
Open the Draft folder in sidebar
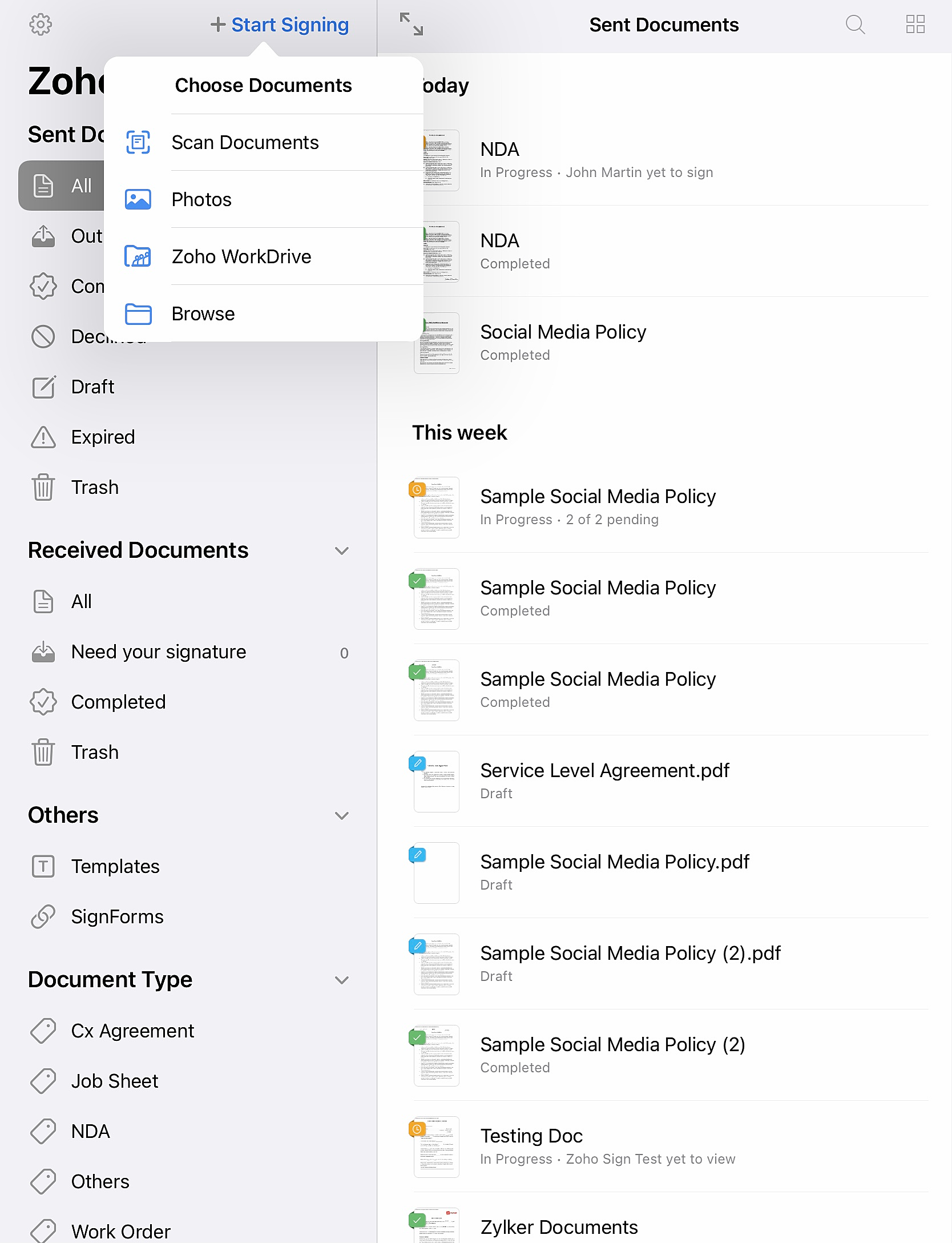click(x=188, y=387)
